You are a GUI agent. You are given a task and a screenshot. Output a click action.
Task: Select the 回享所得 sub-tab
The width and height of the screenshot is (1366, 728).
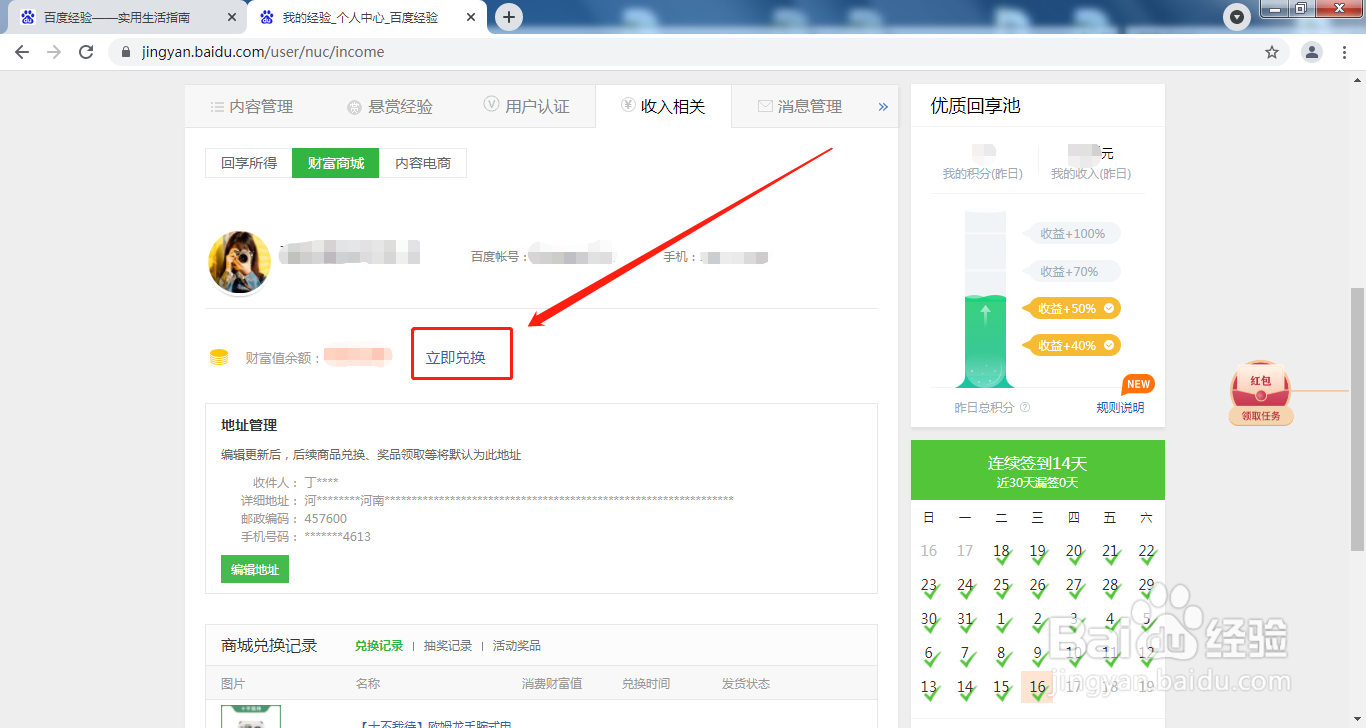coord(249,163)
